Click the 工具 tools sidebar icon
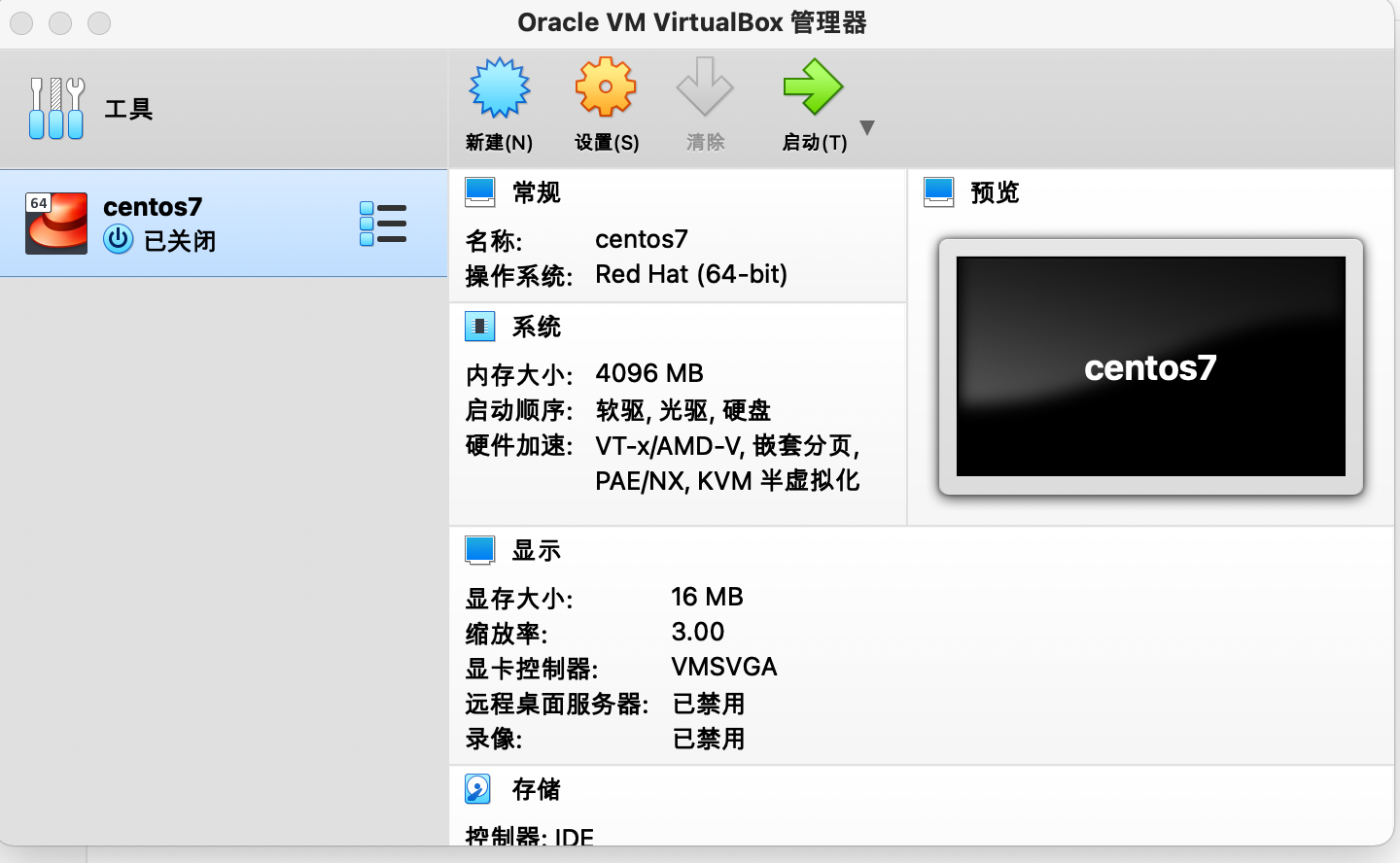Viewport: 1400px width, 863px height. click(56, 108)
